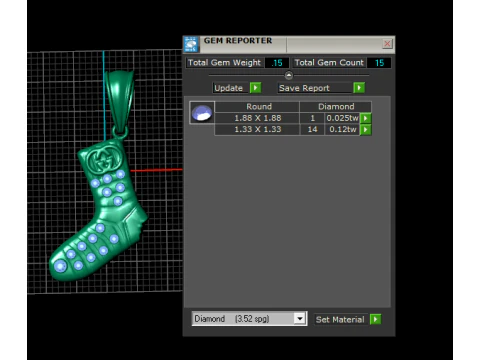Click the Save Report button label
The image size is (480, 360).
click(315, 88)
